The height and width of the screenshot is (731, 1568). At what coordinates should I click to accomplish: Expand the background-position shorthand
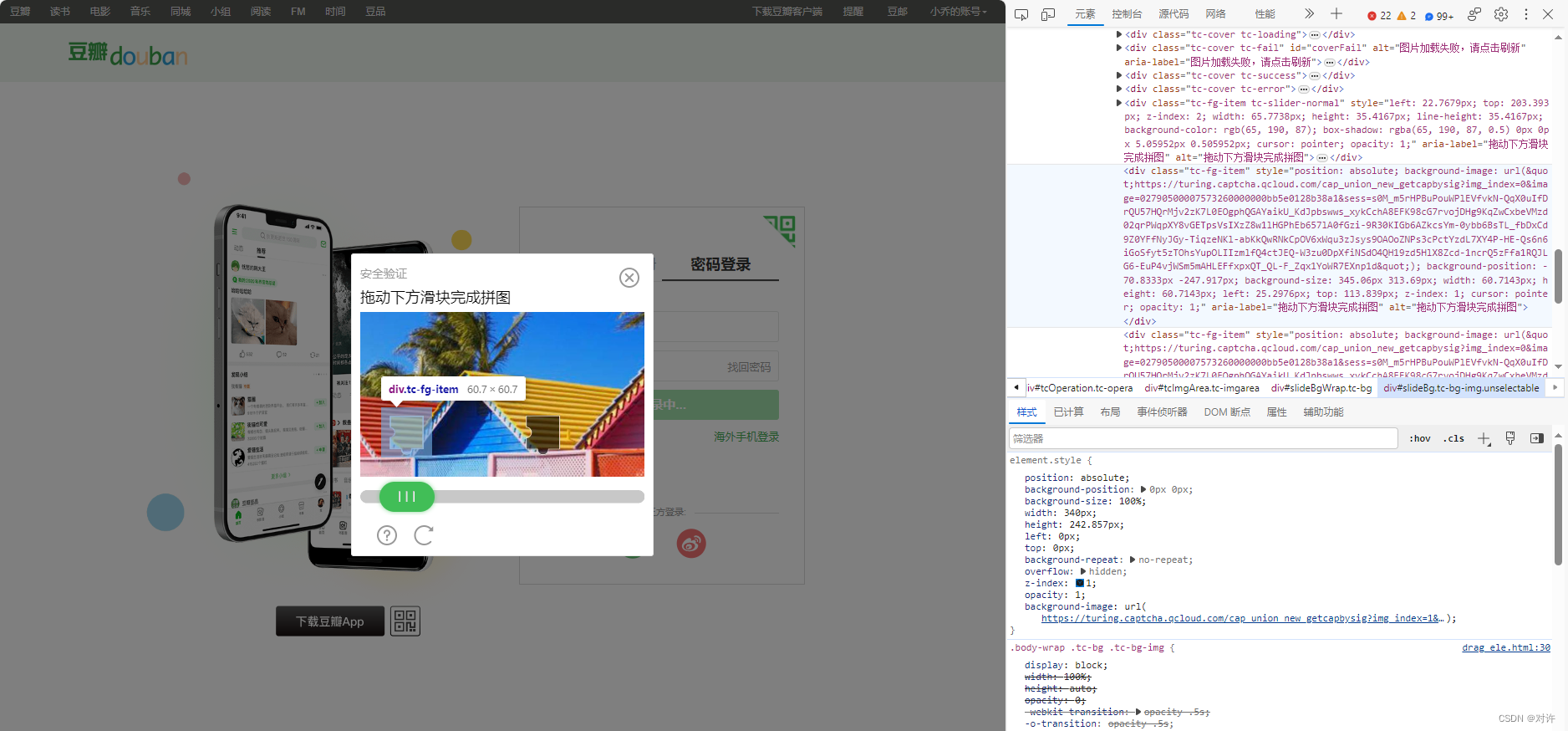1143,489
